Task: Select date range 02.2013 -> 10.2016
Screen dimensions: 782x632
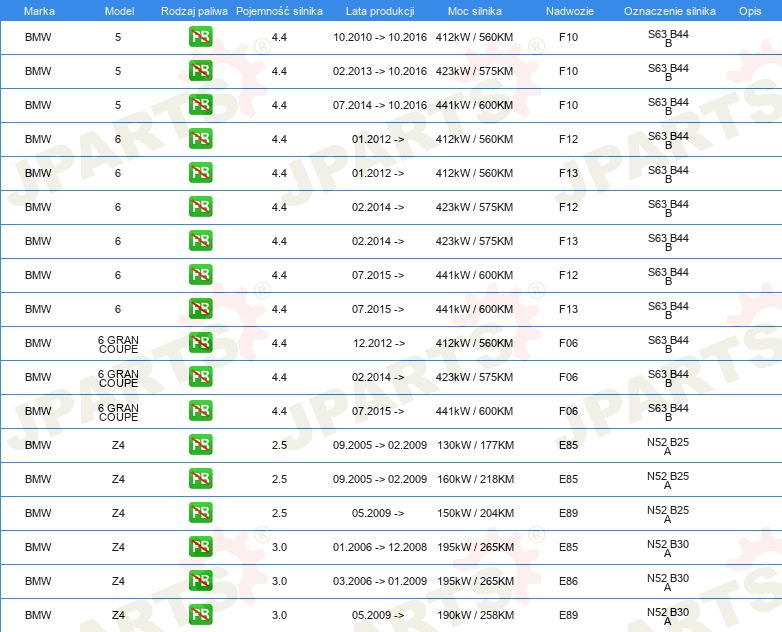Action: tap(380, 71)
